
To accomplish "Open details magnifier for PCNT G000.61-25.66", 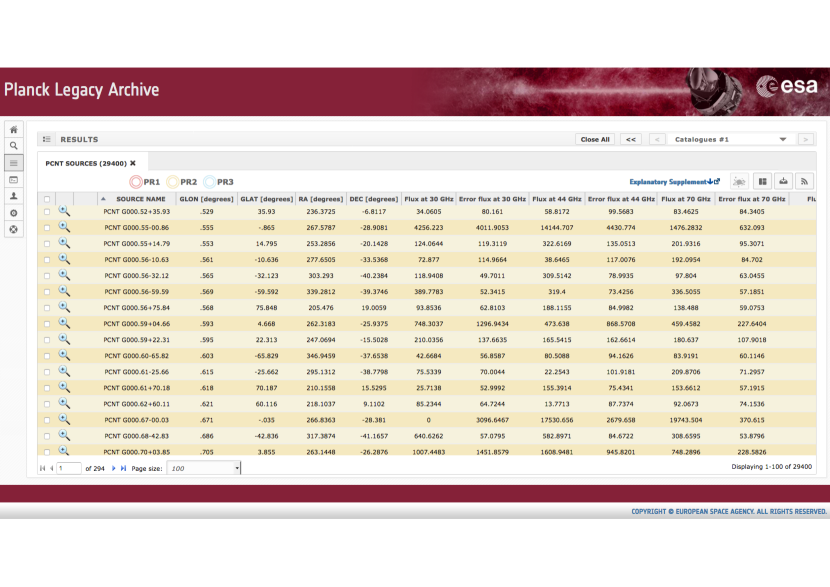I will coord(64,371).
